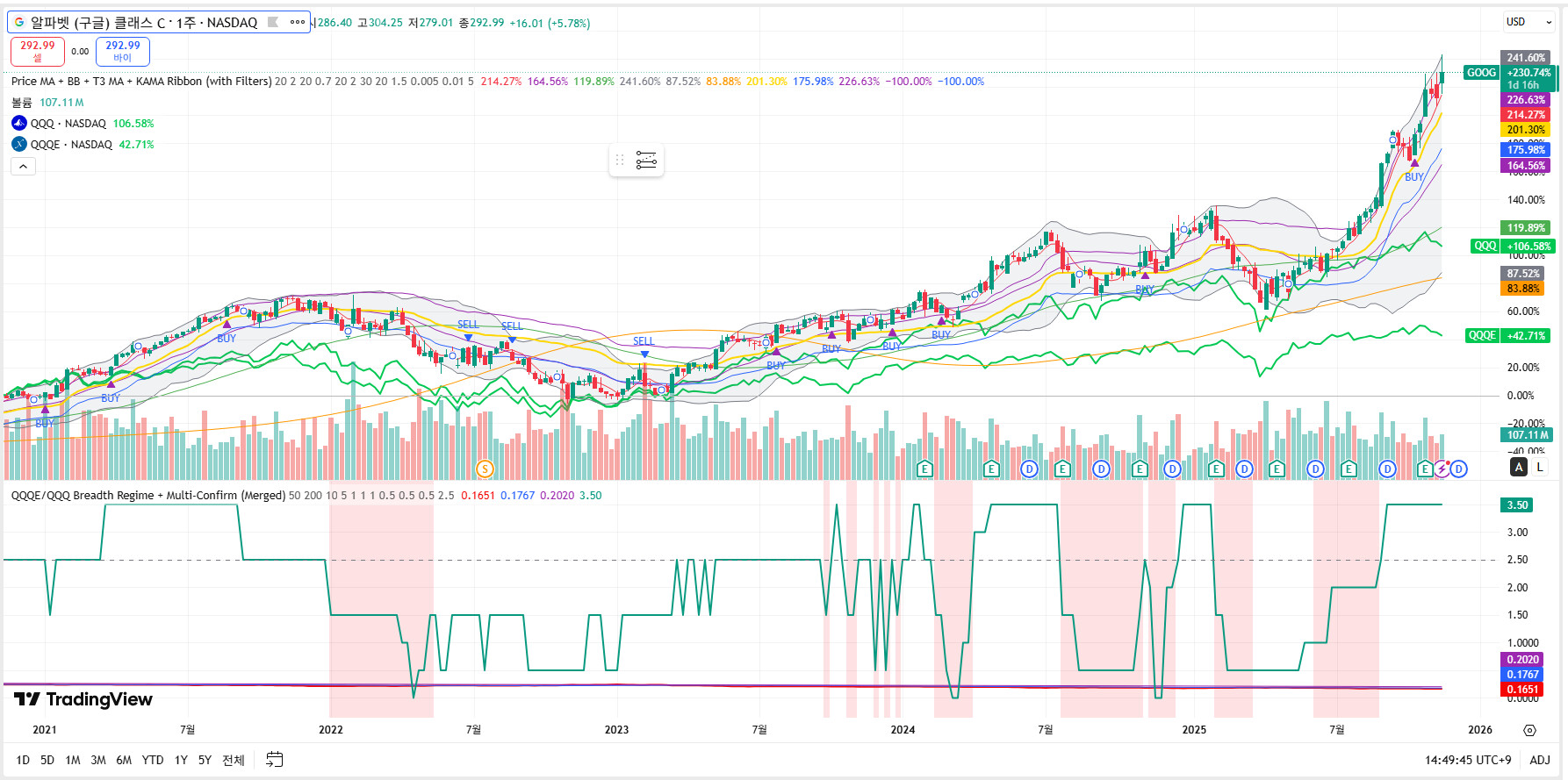The width and height of the screenshot is (1568, 780).
Task: Click the red 0.1651 axis label
Action: pyautogui.click(x=1522, y=690)
